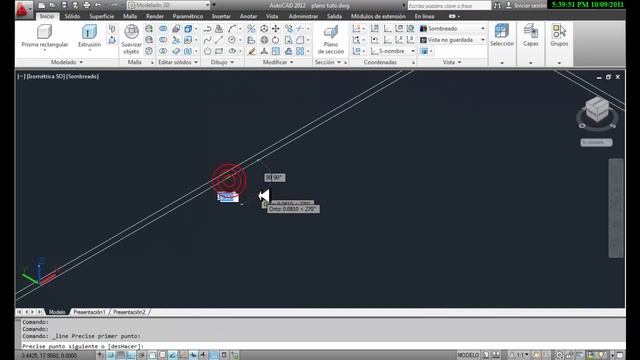Click the Undo arrow in quick access toolbar
Viewport: 640px width, 360px height.
[x=98, y=5]
